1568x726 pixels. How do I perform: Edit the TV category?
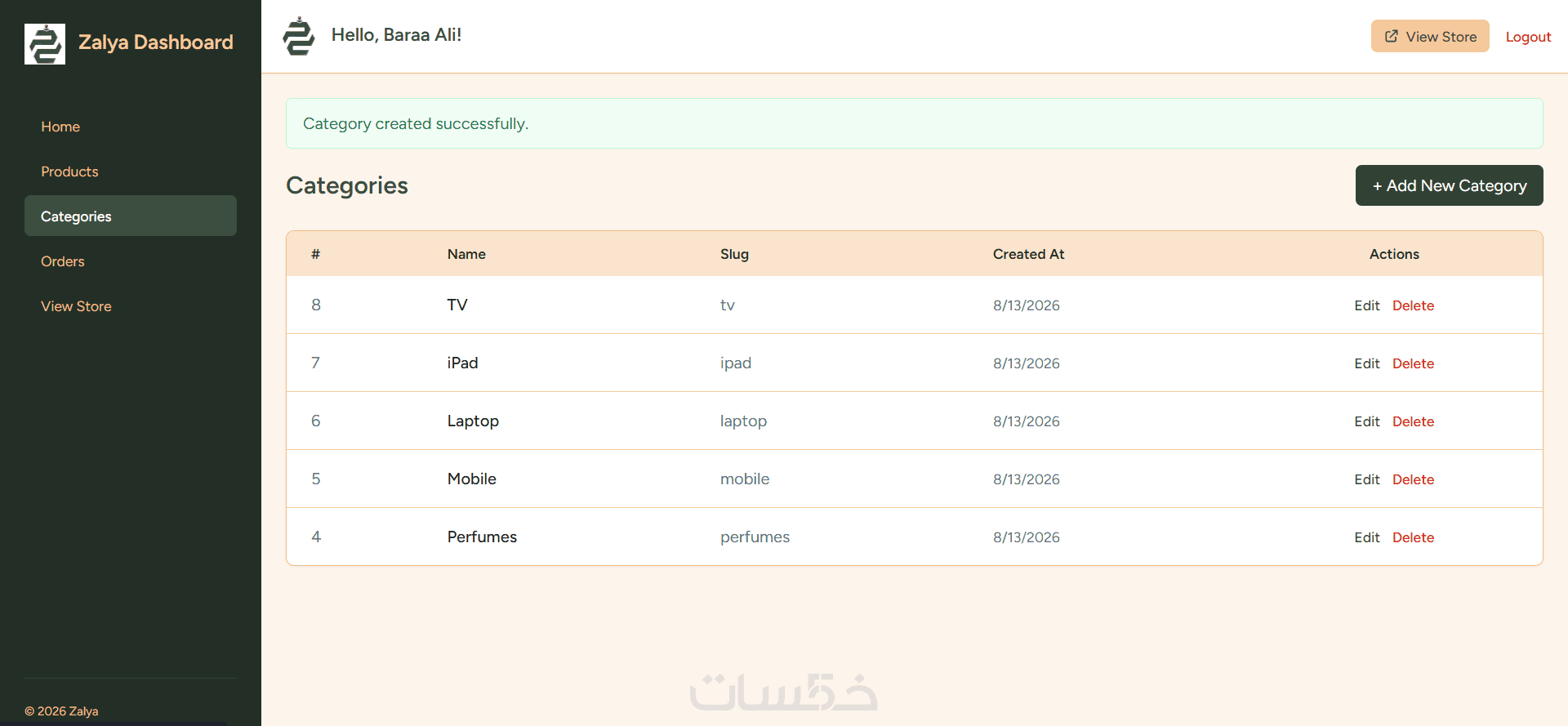click(x=1366, y=305)
